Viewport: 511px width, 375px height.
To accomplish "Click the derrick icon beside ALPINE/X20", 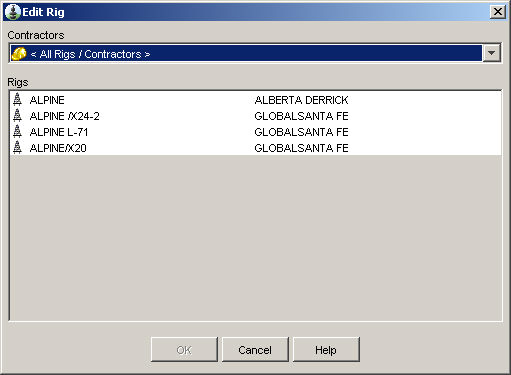I will point(17,148).
